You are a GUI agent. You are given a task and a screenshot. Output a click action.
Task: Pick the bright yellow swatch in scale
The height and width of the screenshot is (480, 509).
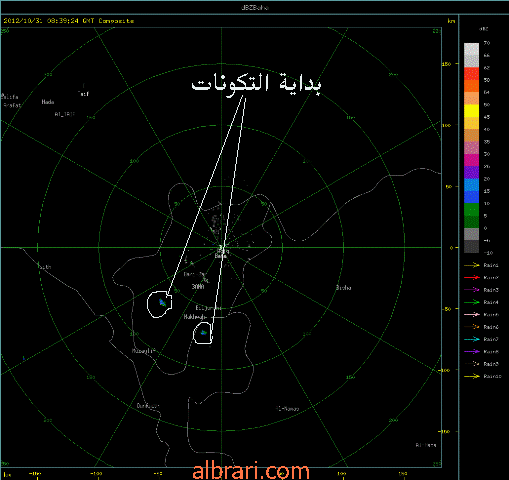click(x=471, y=111)
